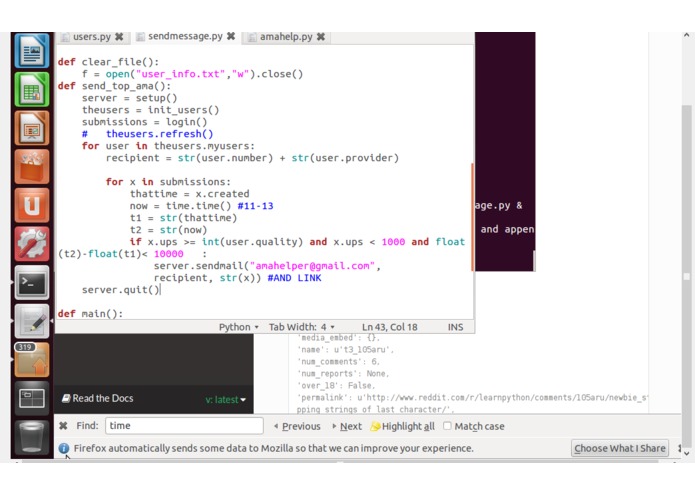695x494 pixels.
Task: Click the "server.quit()" line
Action: click(x=121, y=290)
